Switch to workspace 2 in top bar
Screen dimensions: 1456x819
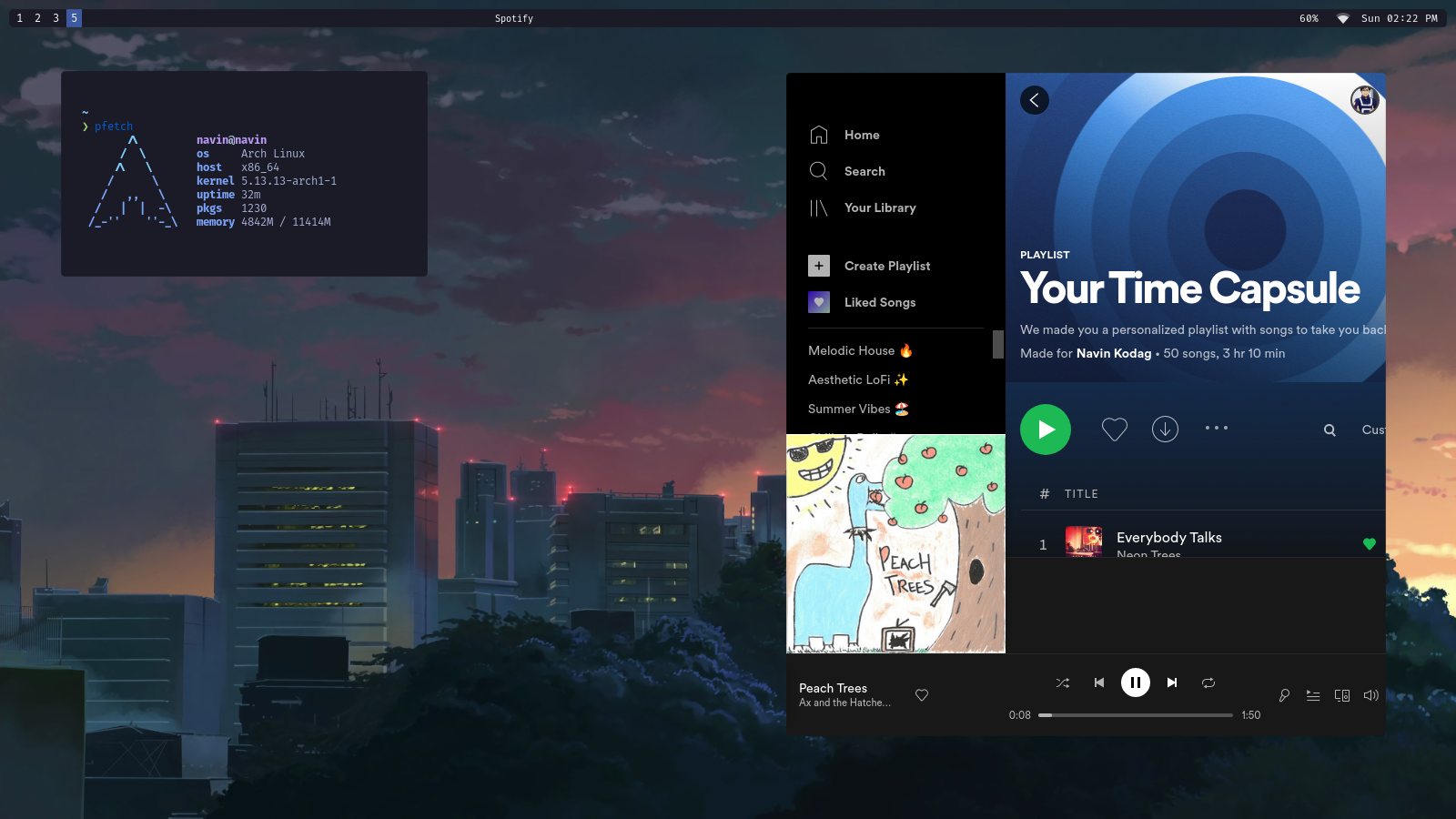[x=37, y=18]
